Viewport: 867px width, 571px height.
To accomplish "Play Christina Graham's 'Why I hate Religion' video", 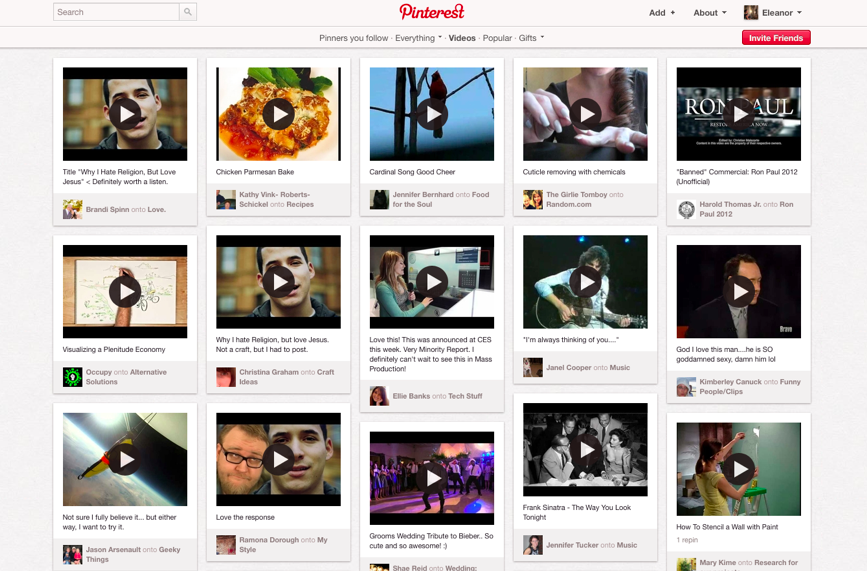I will pyautogui.click(x=278, y=282).
